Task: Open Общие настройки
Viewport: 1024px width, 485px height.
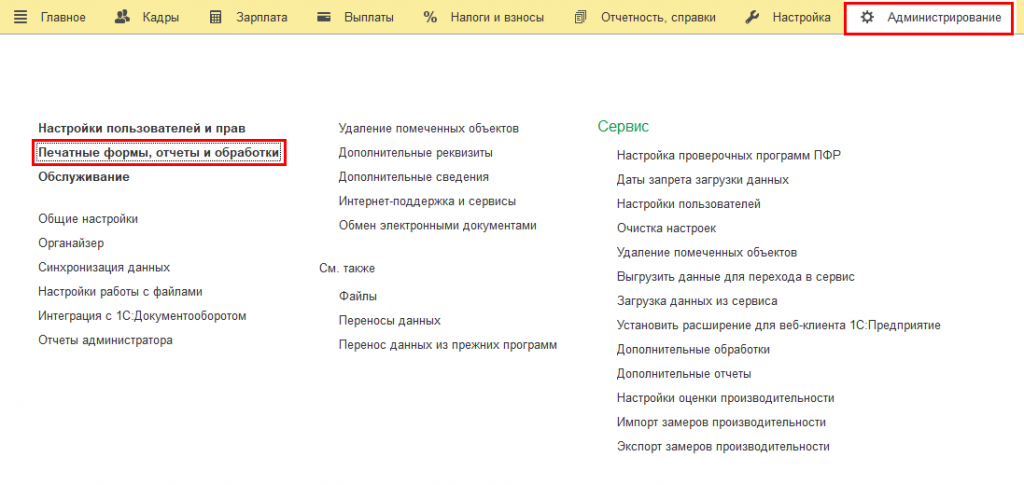Action: click(x=88, y=219)
